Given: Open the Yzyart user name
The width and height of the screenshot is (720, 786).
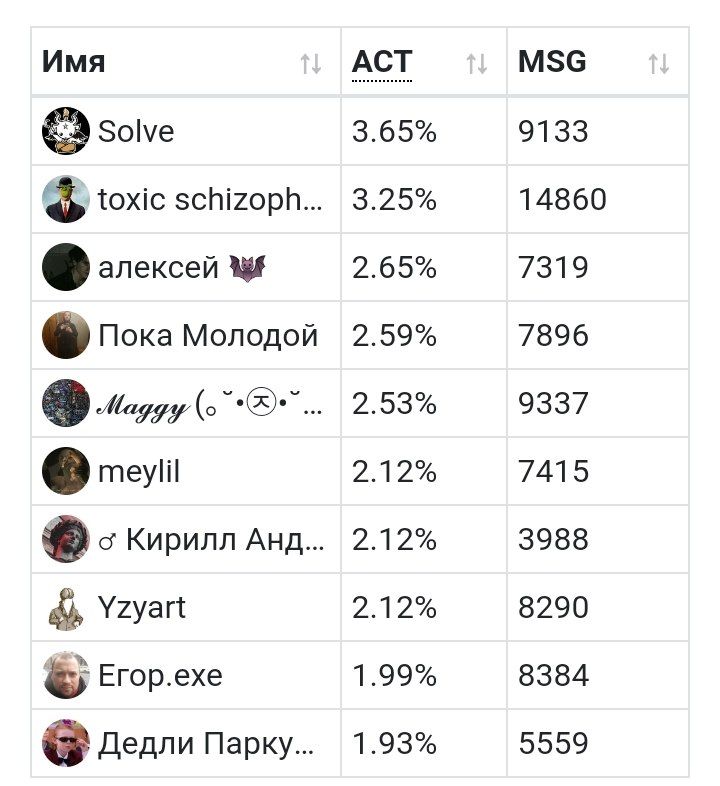Looking at the screenshot, I should tap(142, 608).
